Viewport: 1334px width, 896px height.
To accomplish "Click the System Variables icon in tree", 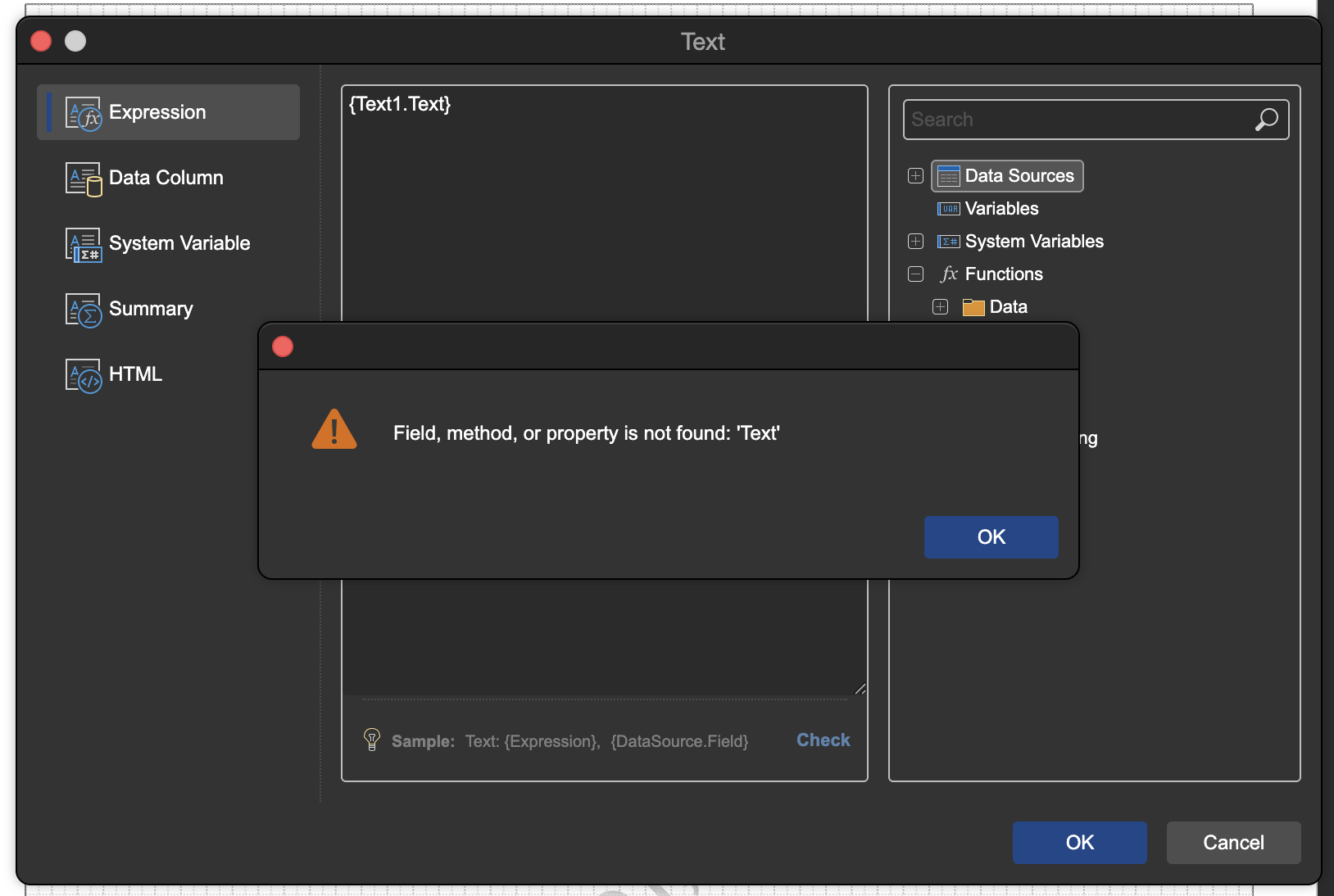I will click(948, 242).
